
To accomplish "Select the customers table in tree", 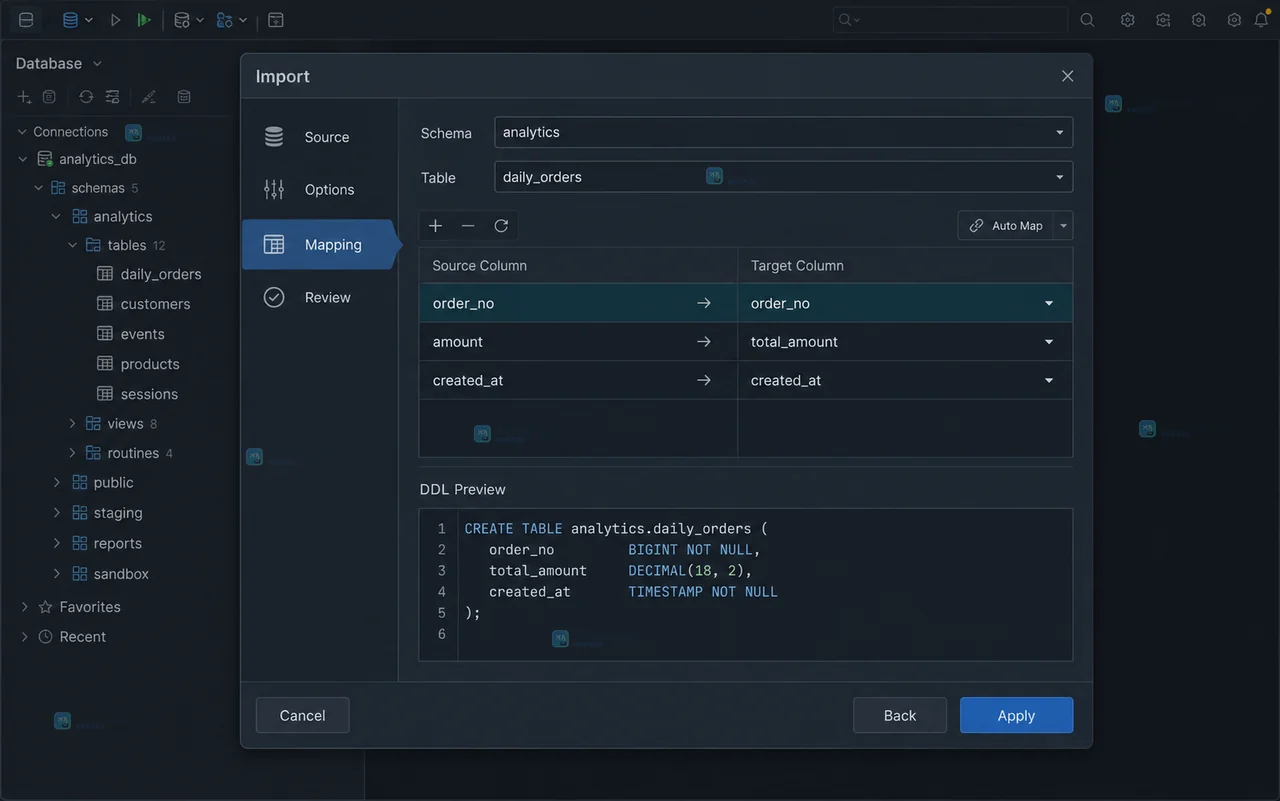I will 155,304.
